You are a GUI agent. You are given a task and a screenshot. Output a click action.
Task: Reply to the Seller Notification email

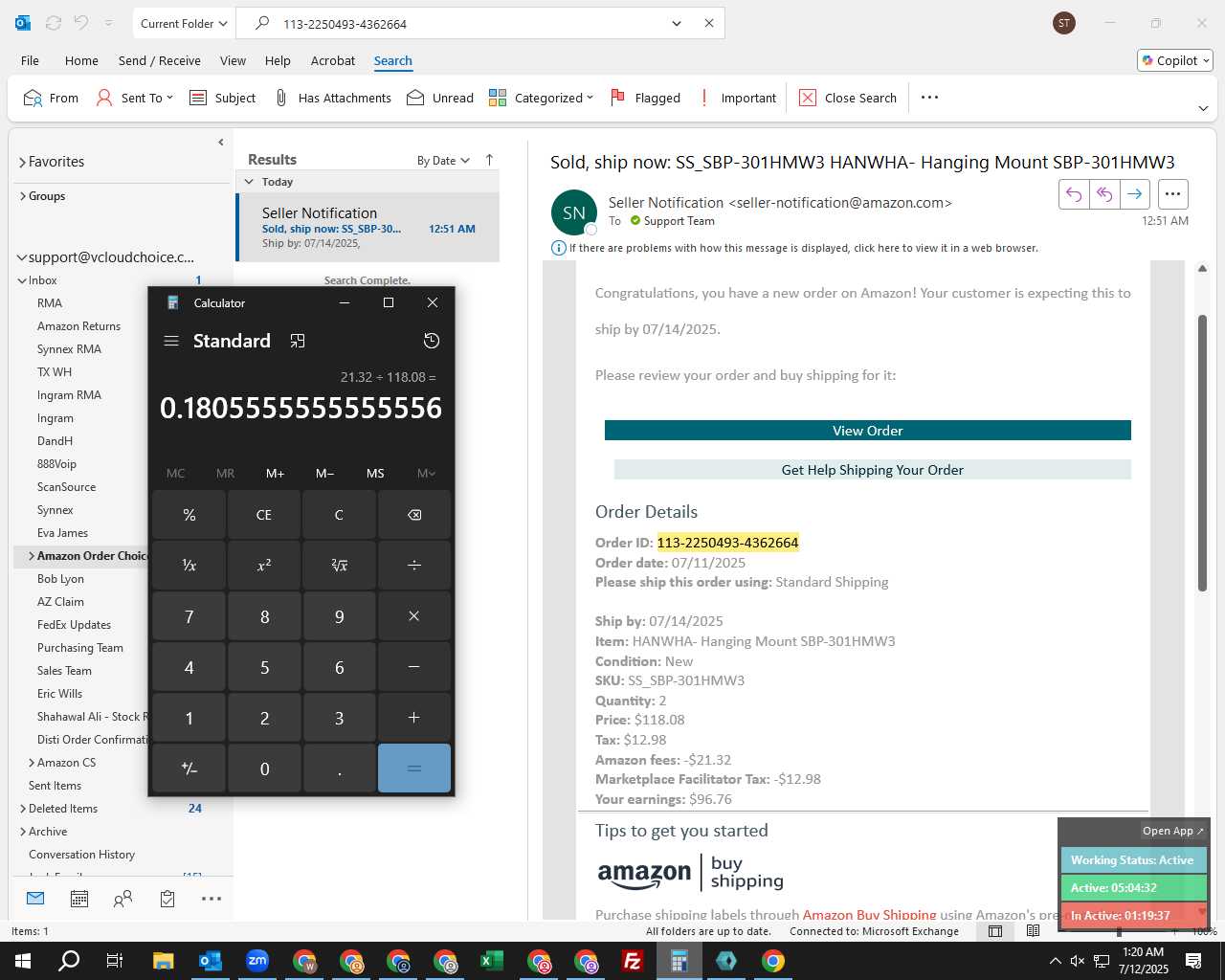pyautogui.click(x=1074, y=194)
